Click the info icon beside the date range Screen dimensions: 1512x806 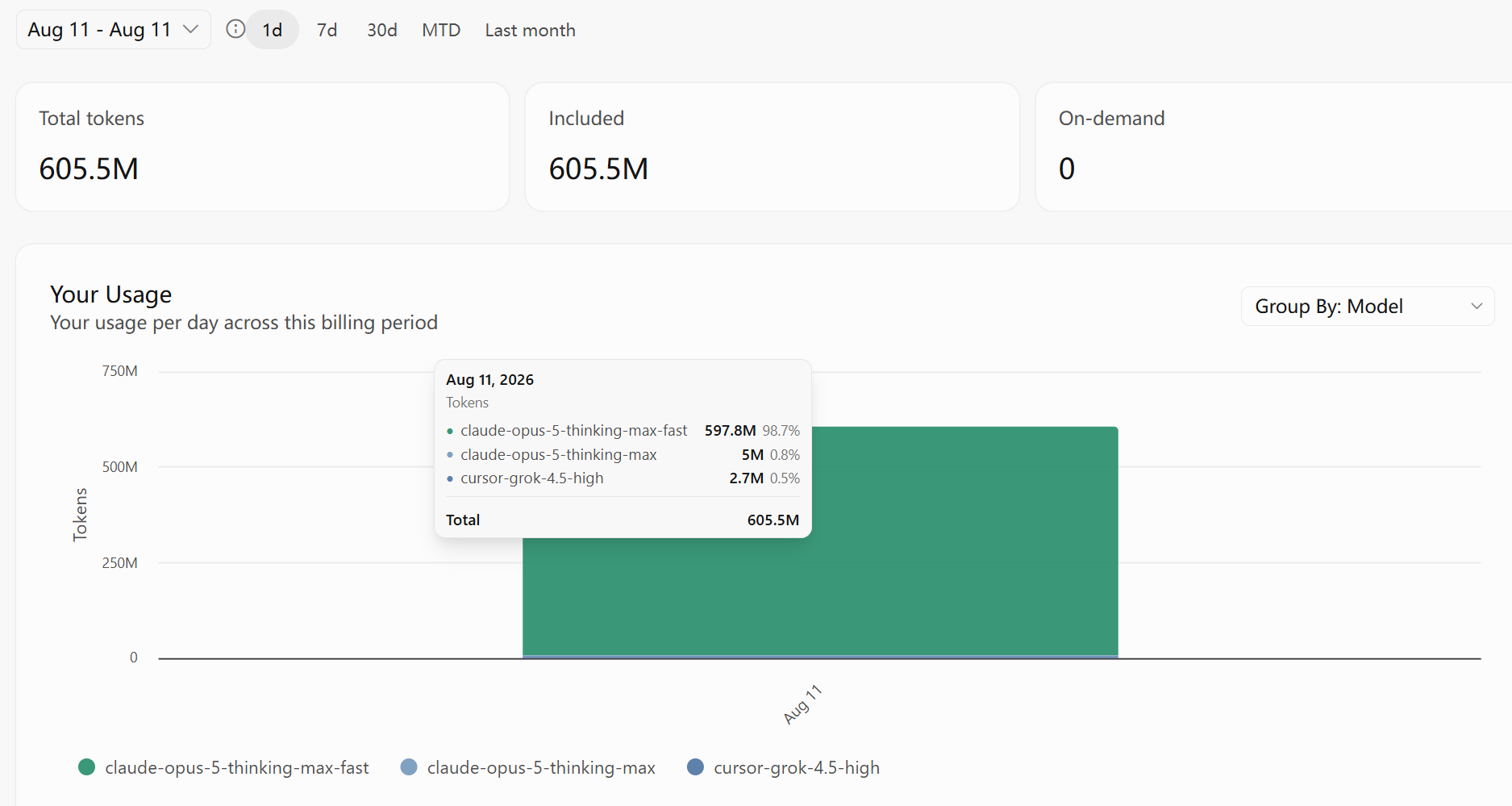pos(235,29)
